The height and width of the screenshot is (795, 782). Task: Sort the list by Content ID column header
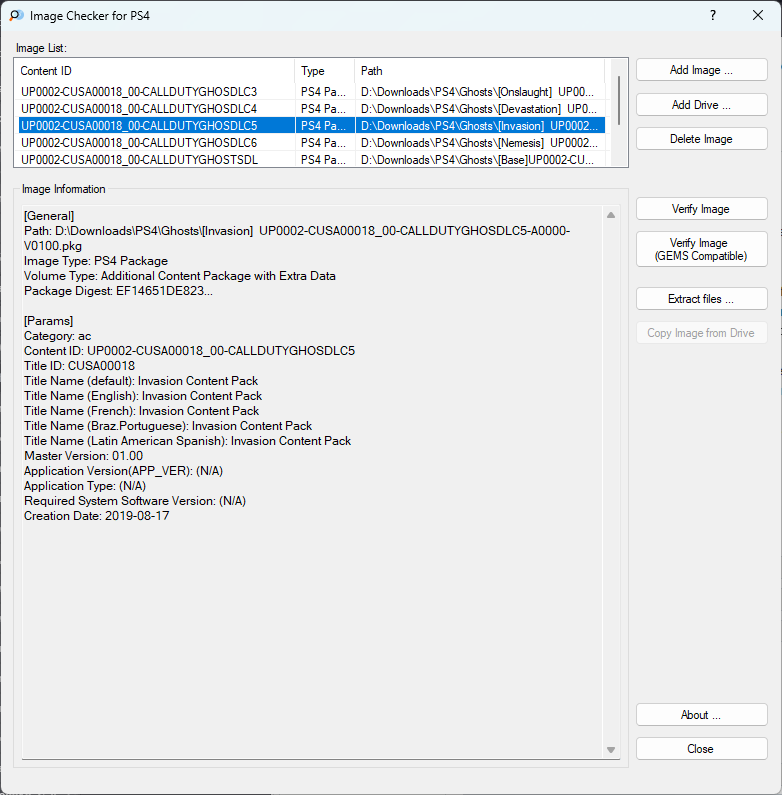click(155, 71)
